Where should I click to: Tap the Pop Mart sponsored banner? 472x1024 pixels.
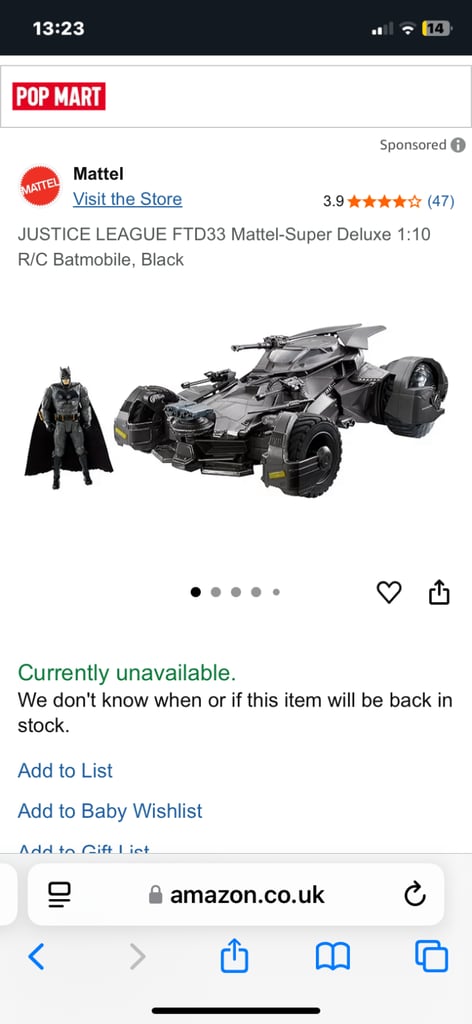tap(235, 97)
